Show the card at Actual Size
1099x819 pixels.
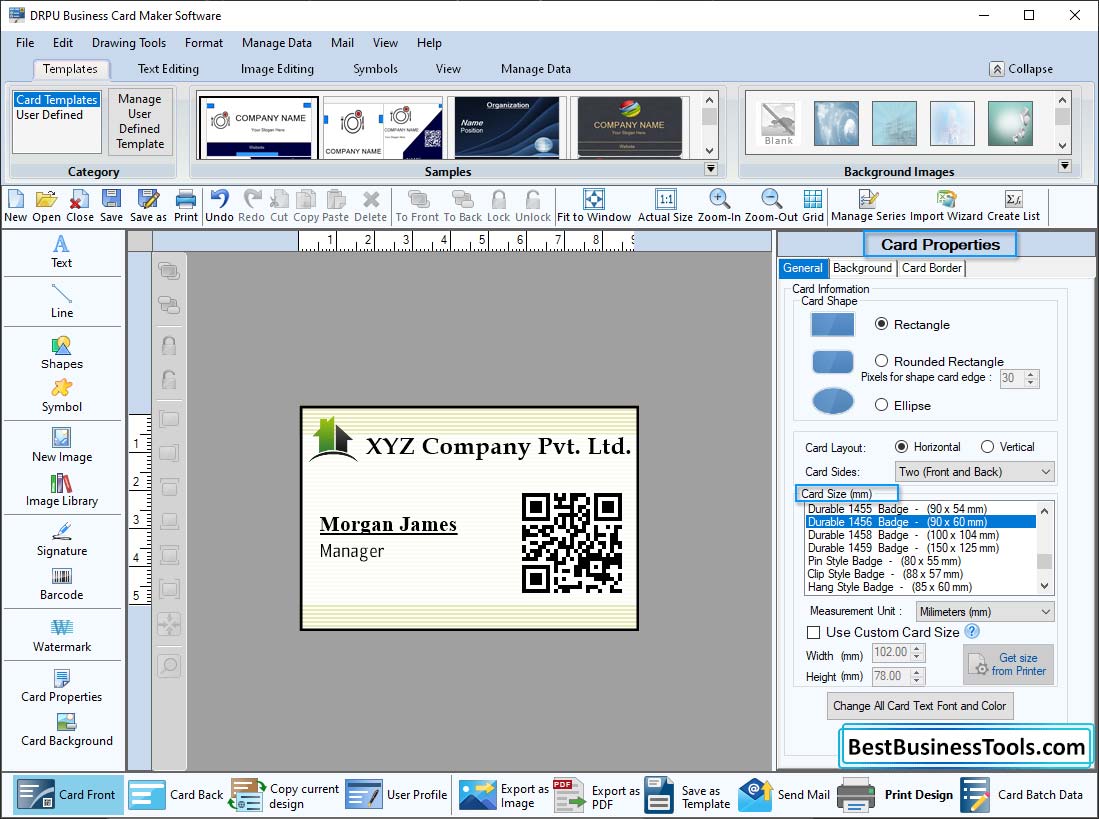pos(665,207)
